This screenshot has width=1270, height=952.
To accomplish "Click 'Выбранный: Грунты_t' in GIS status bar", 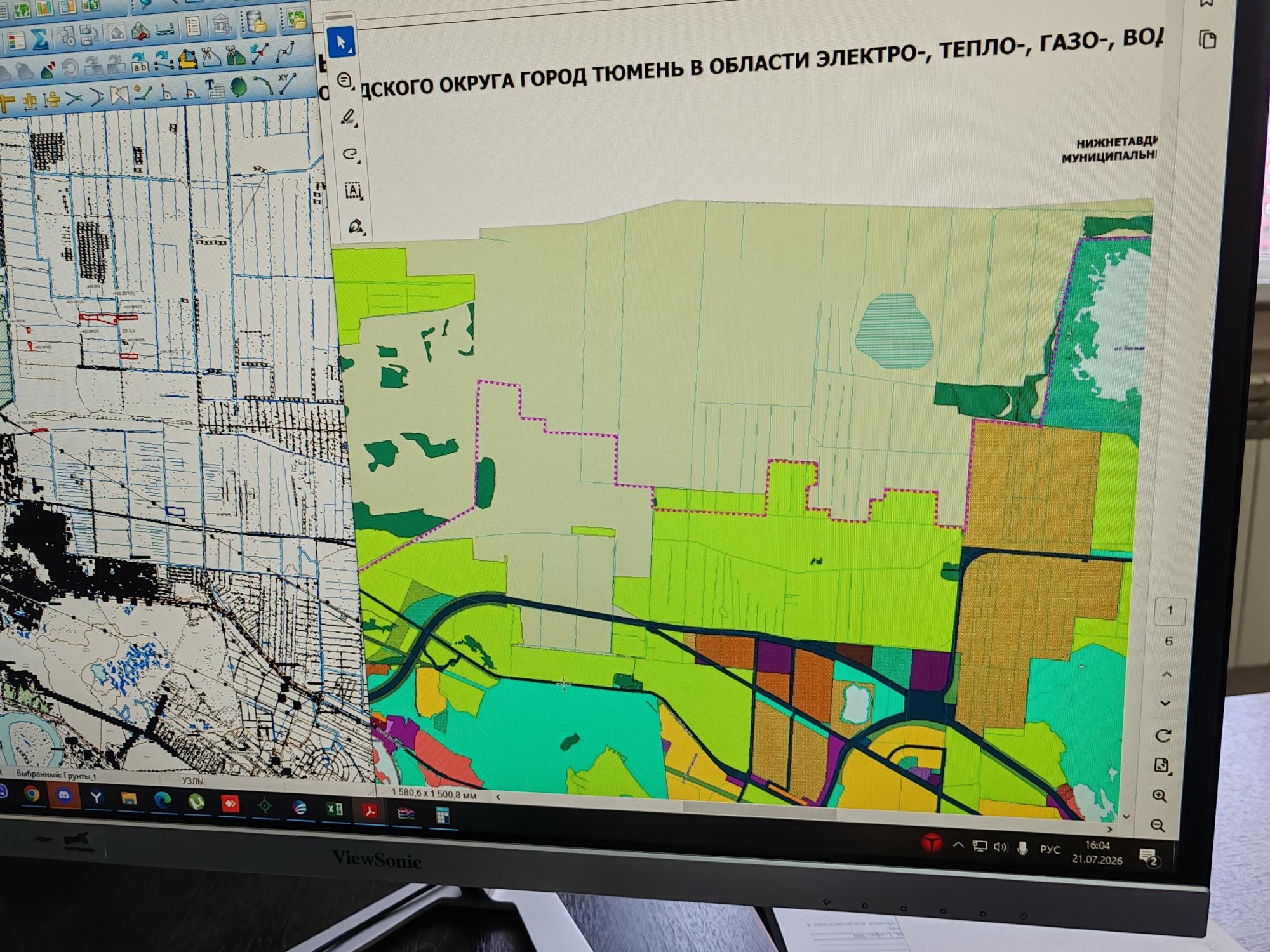I will point(56,776).
